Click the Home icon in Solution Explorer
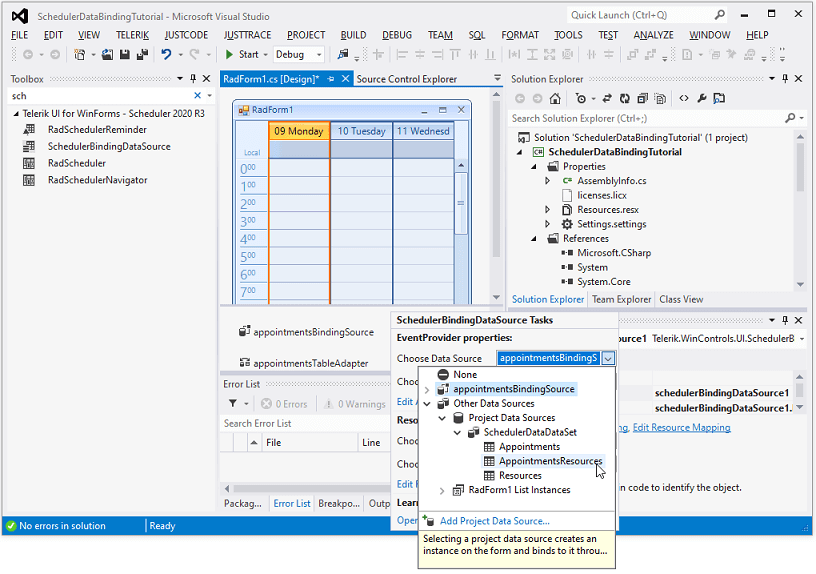This screenshot has height=574, width=816. (x=555, y=98)
